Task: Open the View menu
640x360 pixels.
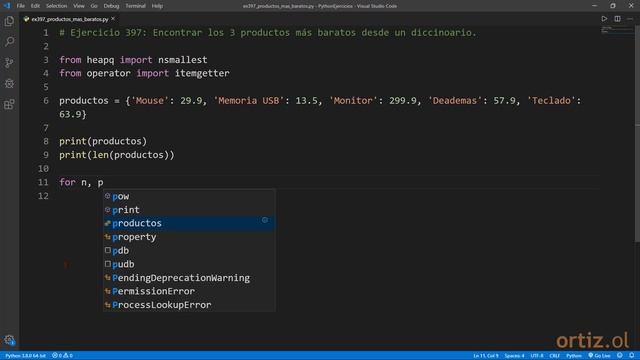Action: [79, 6]
